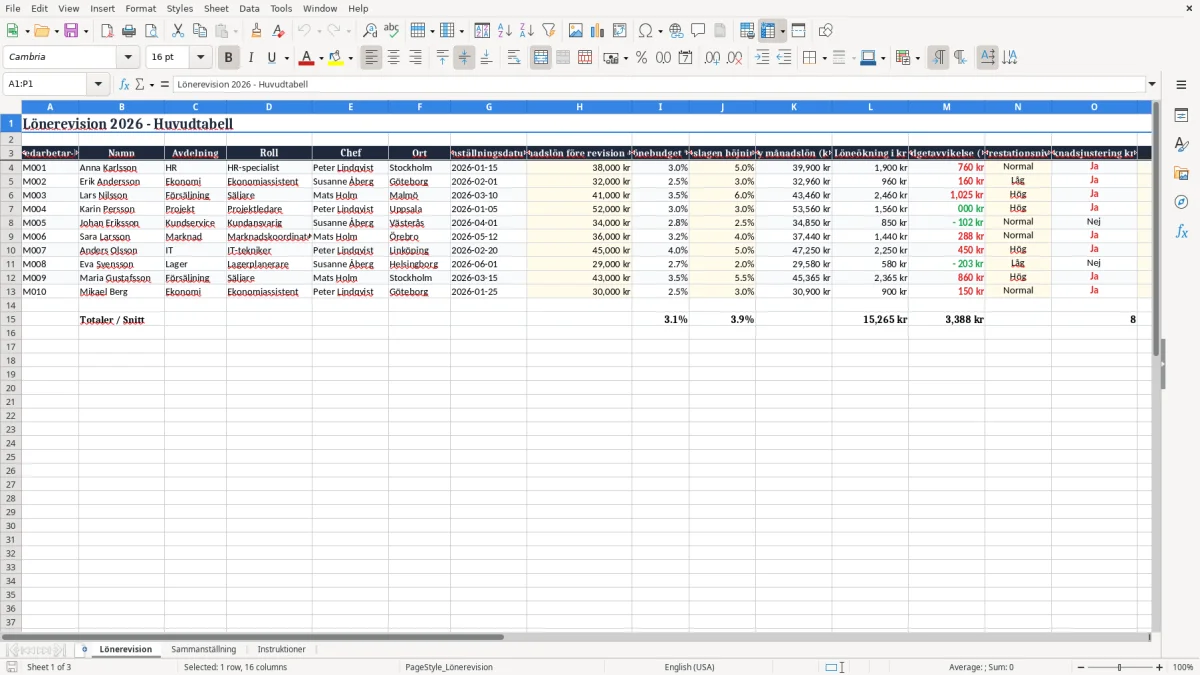Click the Merge and Center Cells icon

541,58
